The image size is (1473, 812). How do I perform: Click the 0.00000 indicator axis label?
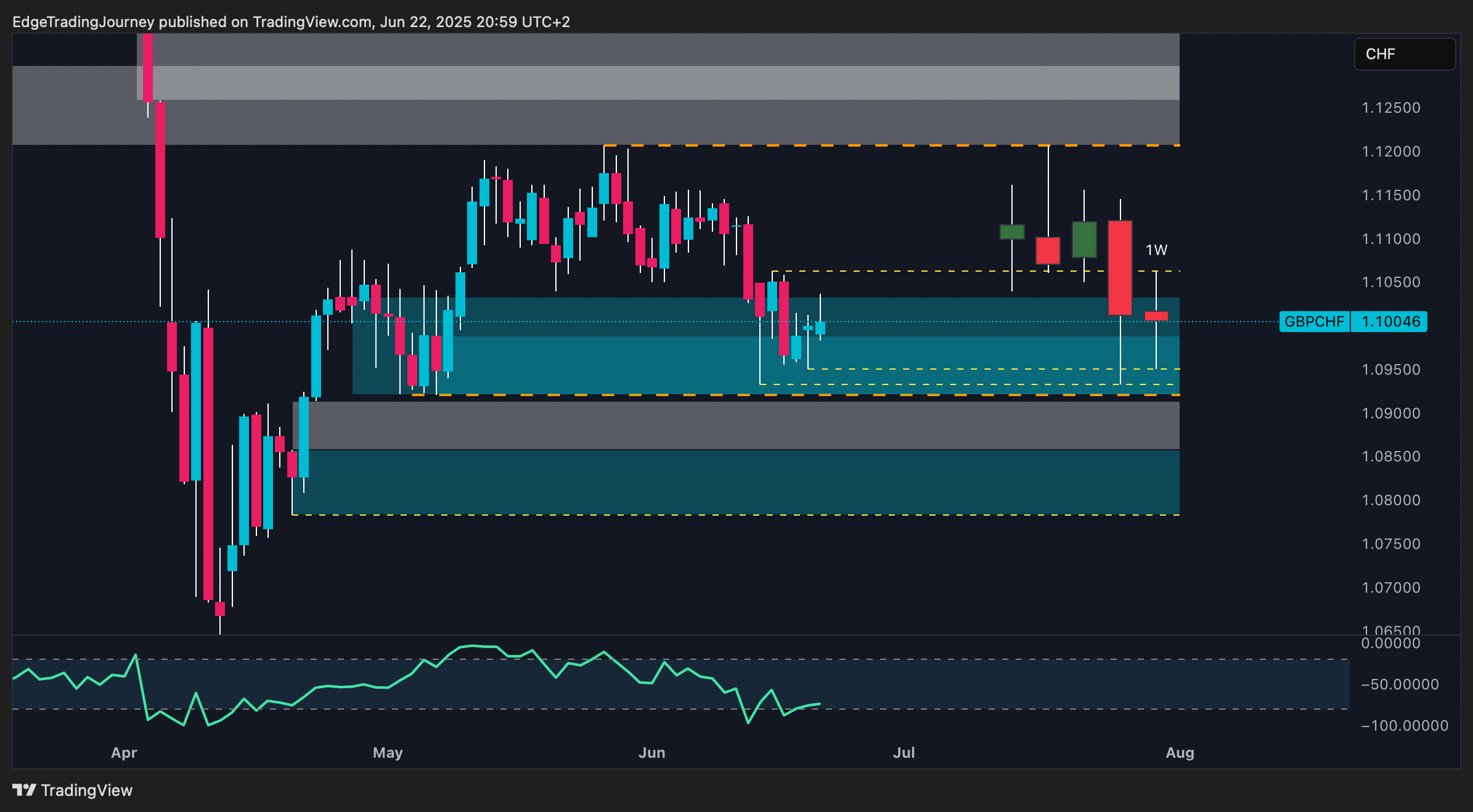pos(1391,643)
